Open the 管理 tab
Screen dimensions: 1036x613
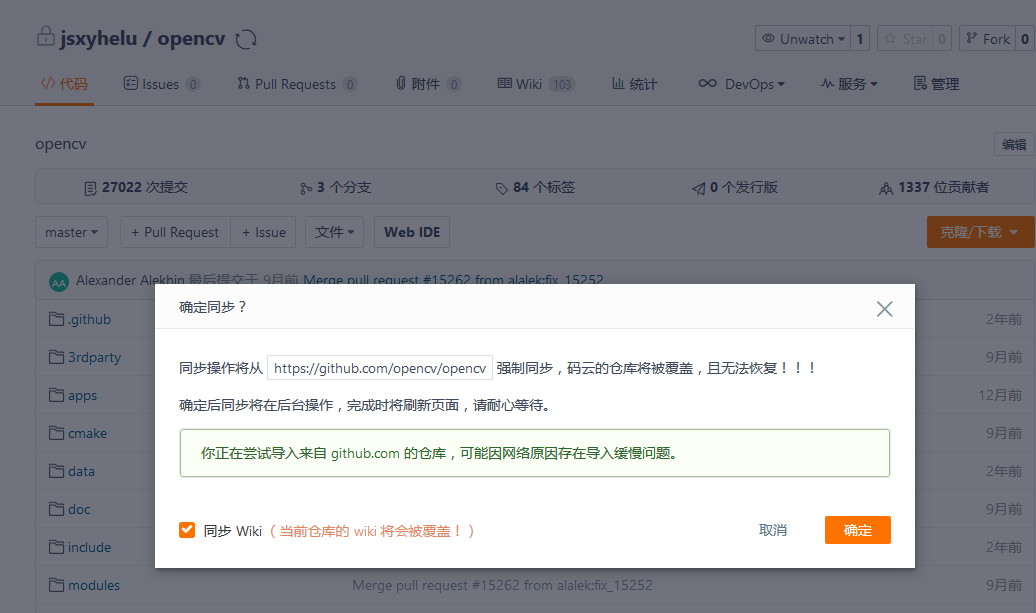pyautogui.click(x=936, y=84)
